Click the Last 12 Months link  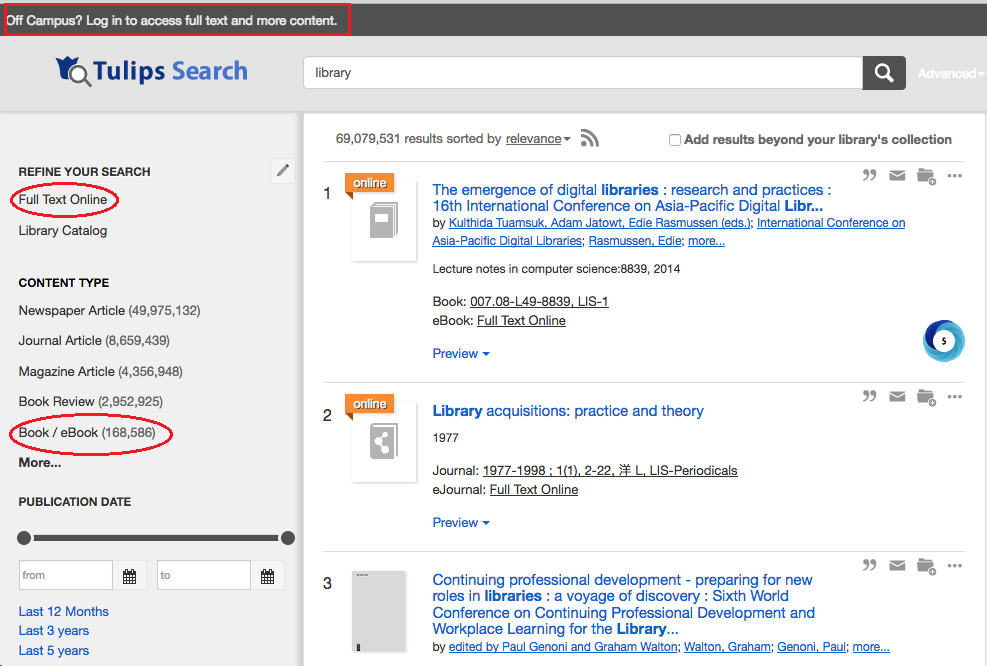click(x=64, y=611)
